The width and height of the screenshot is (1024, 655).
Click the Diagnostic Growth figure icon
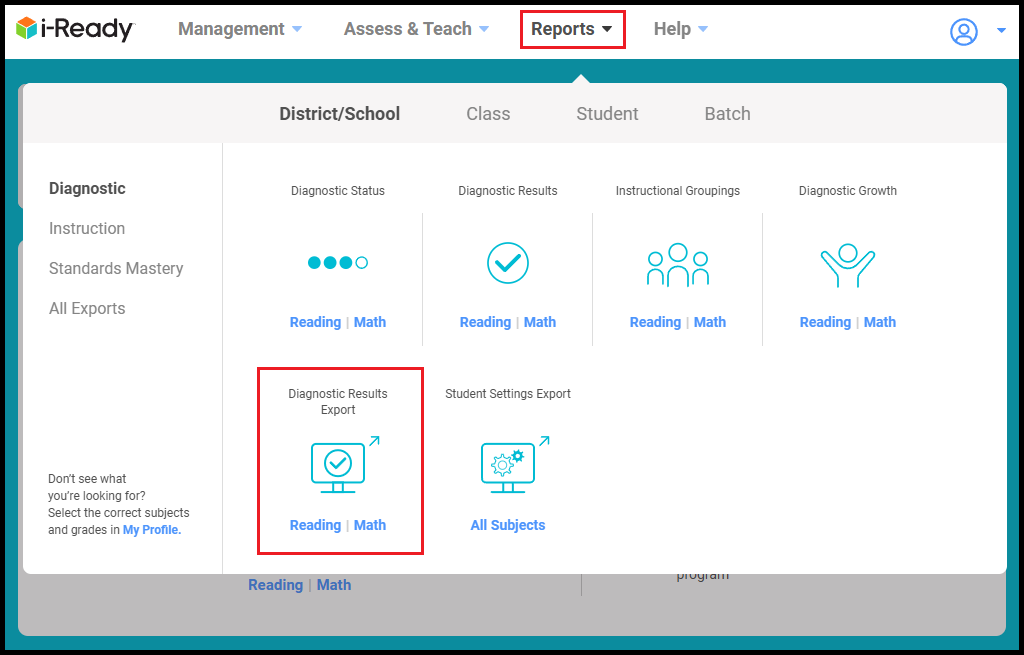[x=848, y=265]
